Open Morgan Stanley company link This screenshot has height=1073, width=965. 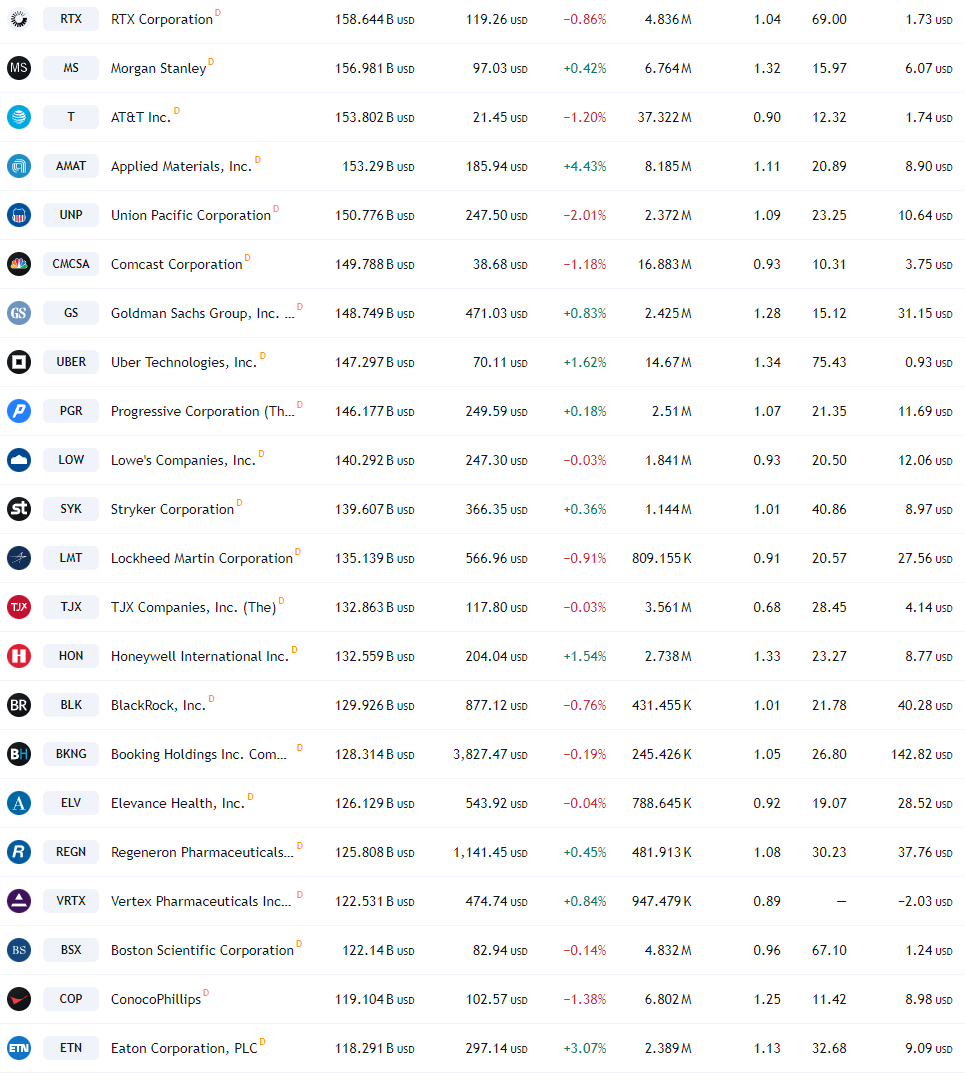click(159, 68)
